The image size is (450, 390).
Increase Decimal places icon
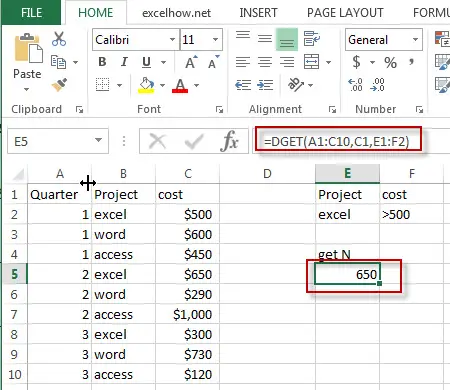(x=355, y=85)
